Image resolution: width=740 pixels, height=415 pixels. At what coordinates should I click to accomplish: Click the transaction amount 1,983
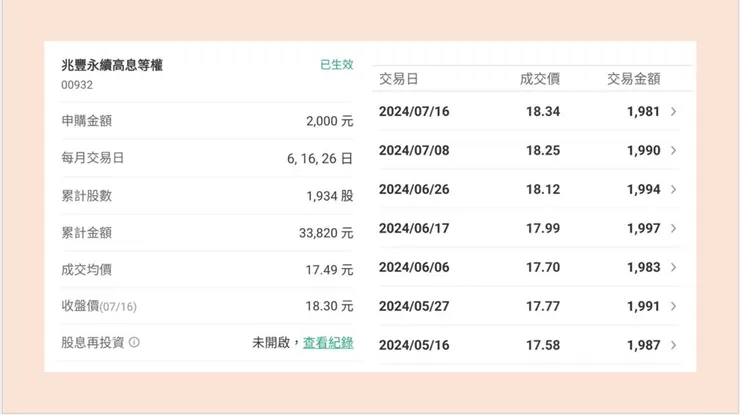coord(643,267)
